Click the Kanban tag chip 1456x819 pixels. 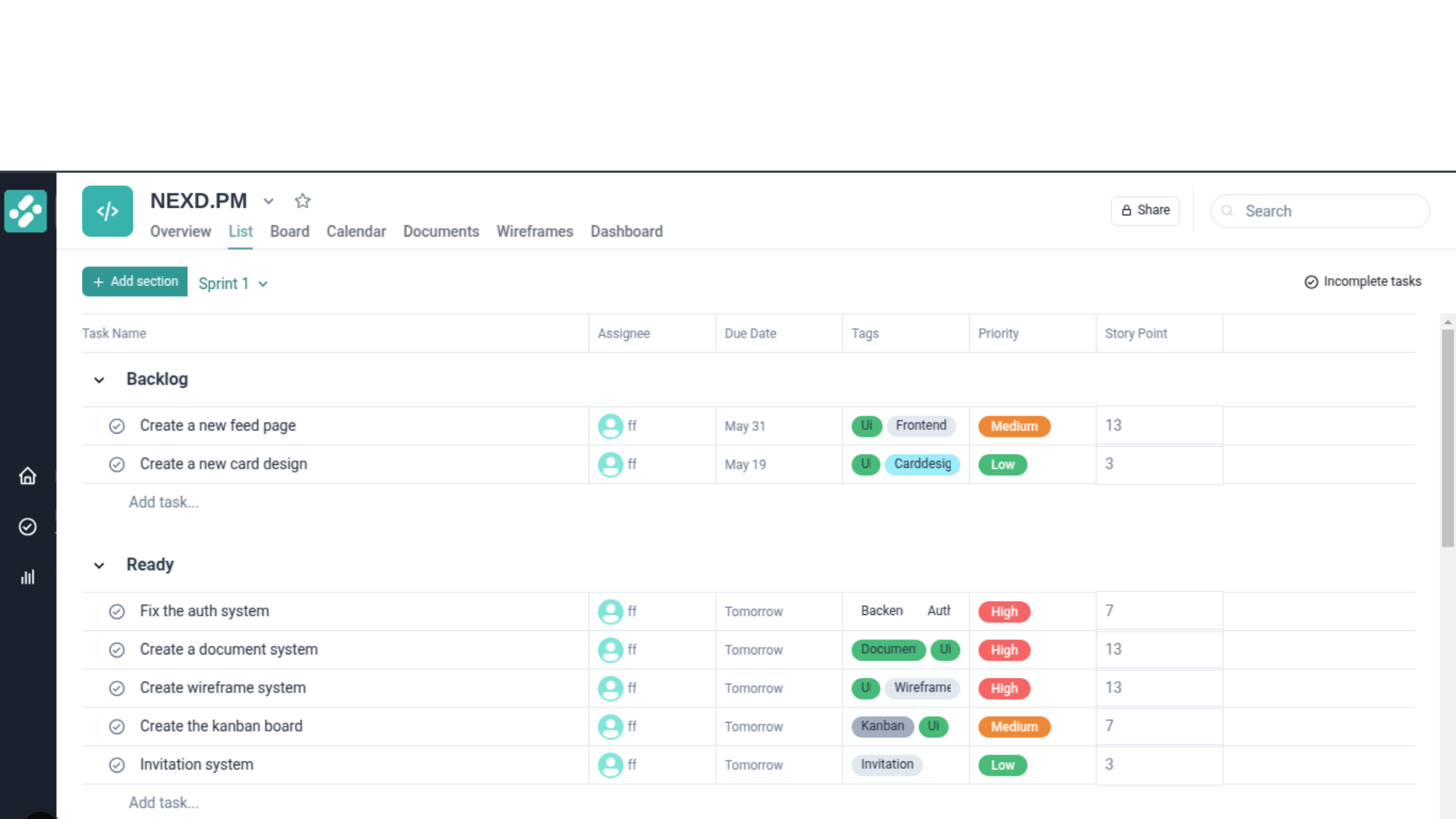tap(882, 726)
